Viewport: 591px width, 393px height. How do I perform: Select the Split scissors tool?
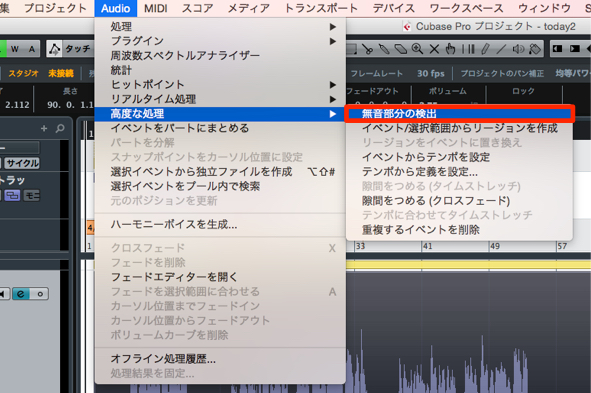(367, 49)
